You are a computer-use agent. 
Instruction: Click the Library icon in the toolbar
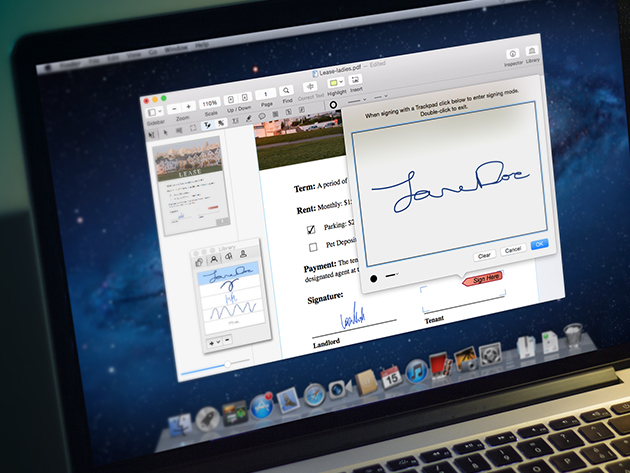534,51
